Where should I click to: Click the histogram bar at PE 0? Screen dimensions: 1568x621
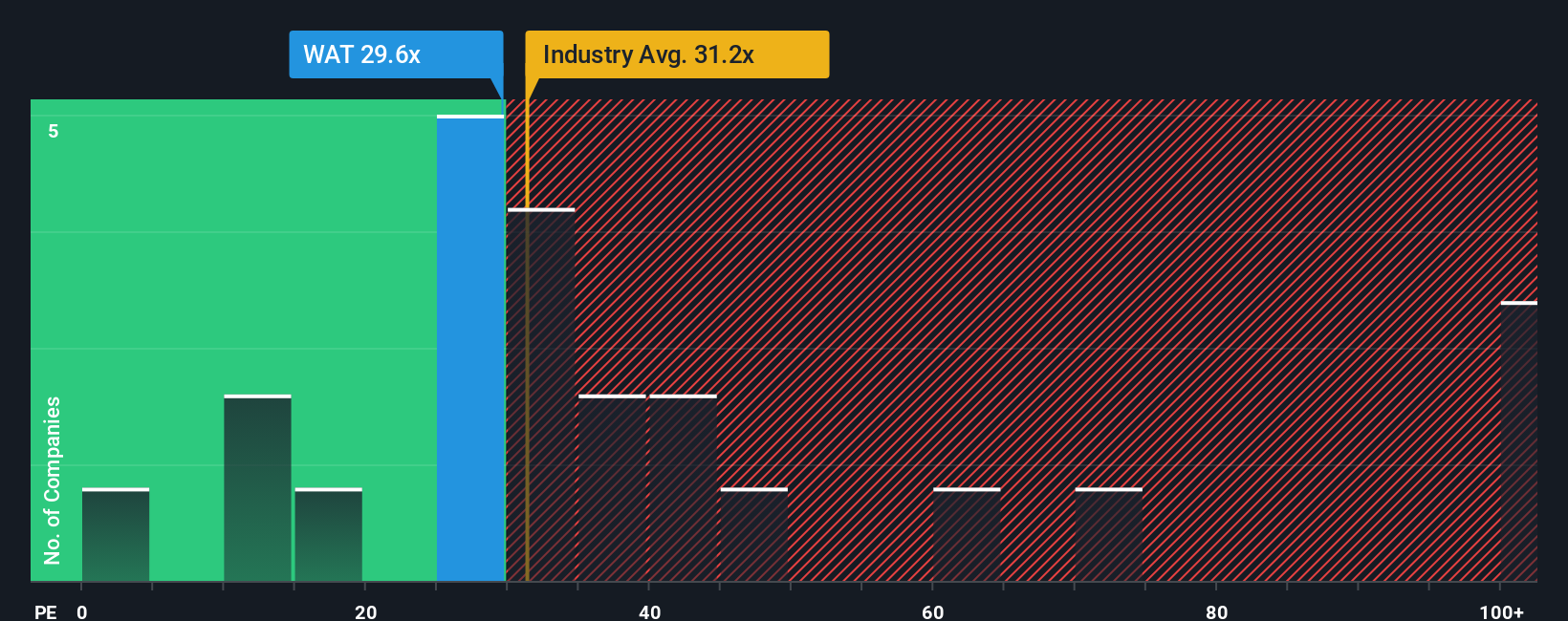point(116,535)
